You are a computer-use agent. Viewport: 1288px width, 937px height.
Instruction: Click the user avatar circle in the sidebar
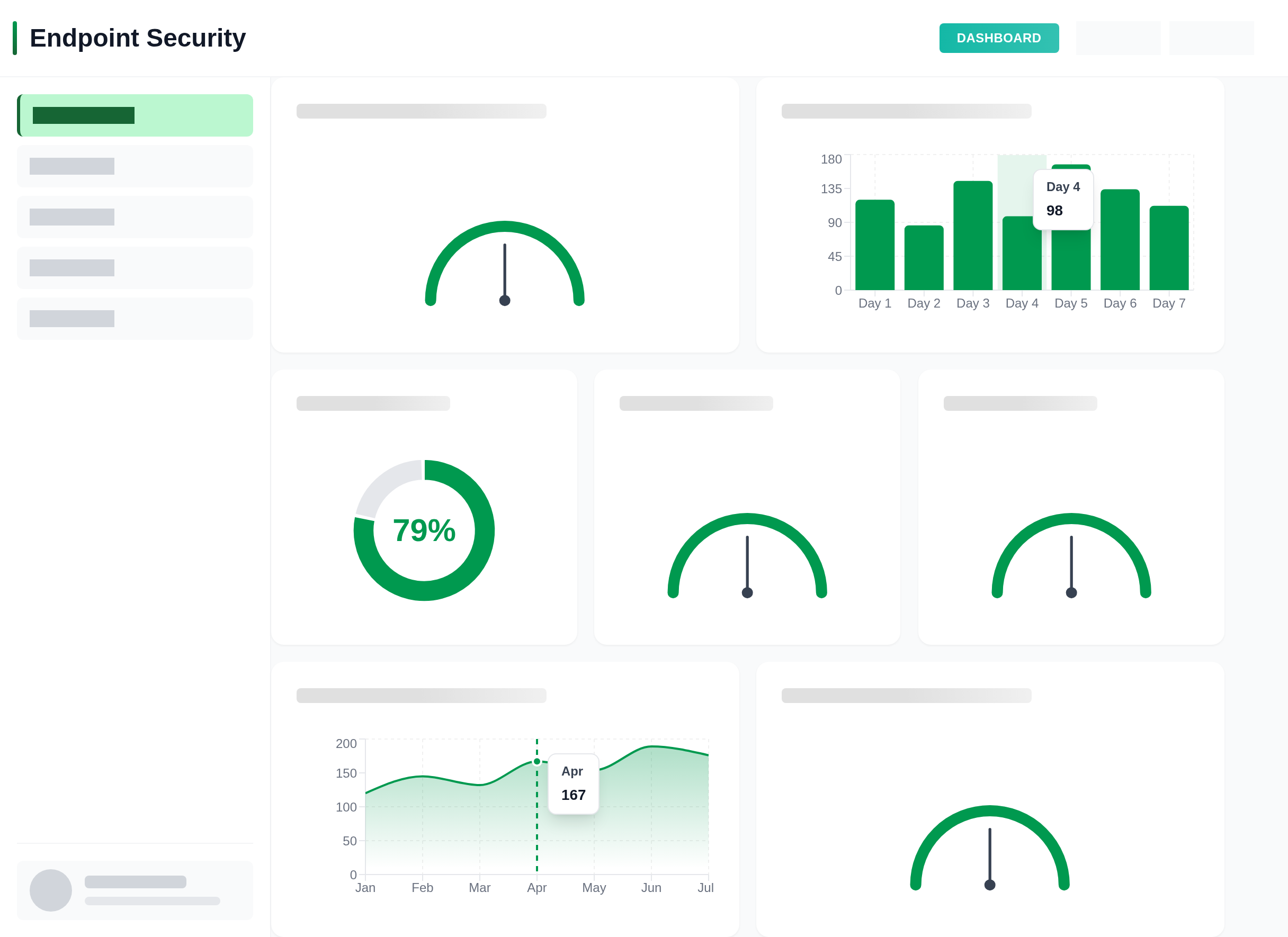[x=50, y=890]
